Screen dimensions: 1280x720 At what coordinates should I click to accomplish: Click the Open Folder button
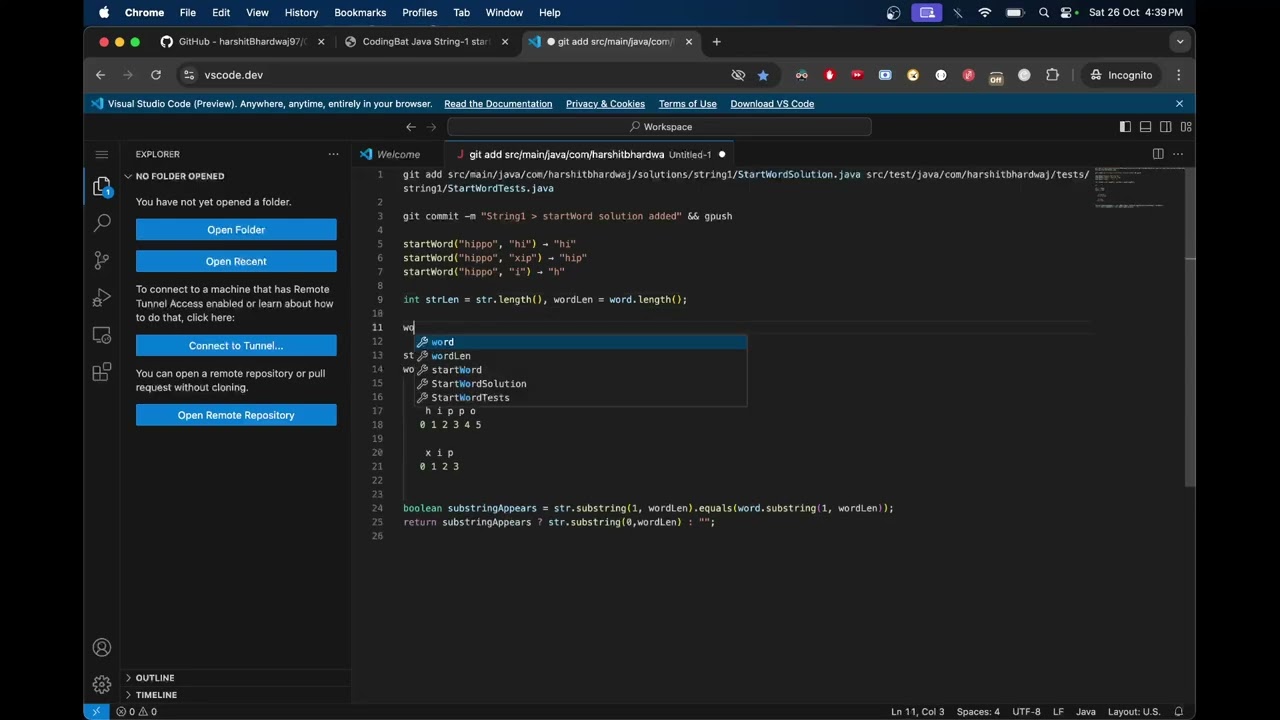236,230
